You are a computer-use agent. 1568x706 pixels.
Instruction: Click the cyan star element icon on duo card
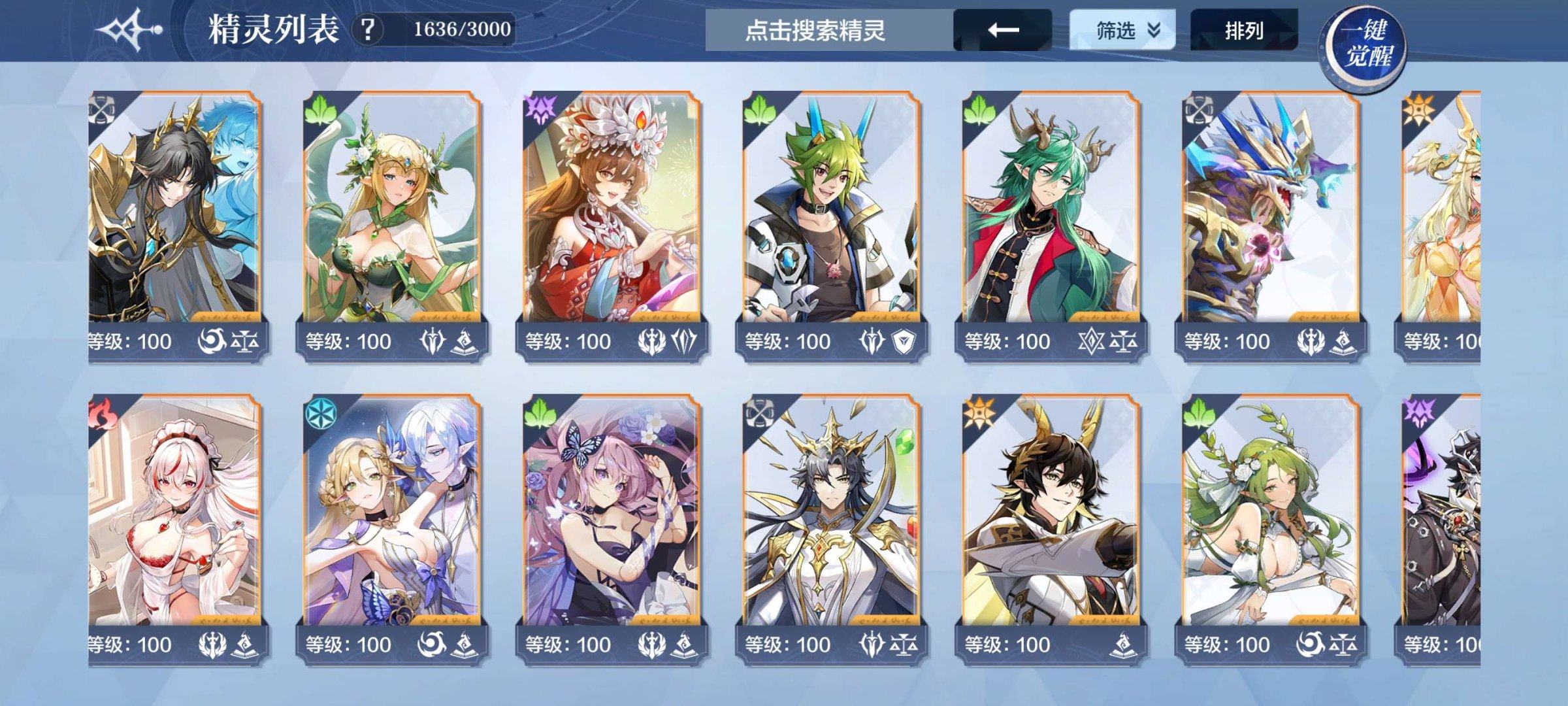[x=319, y=413]
